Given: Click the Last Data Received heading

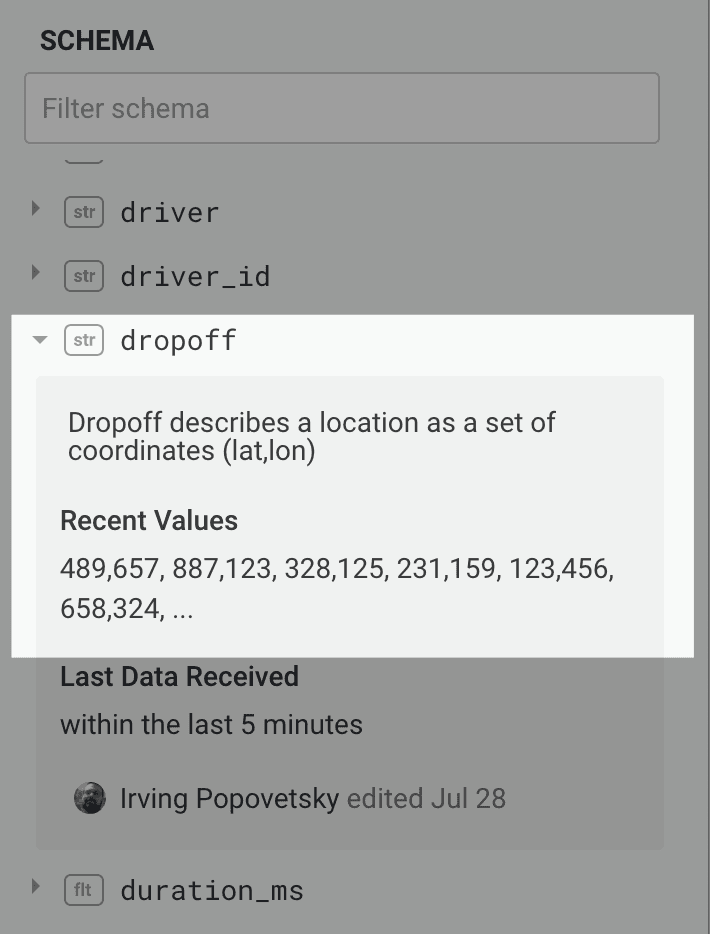Looking at the screenshot, I should coord(179,677).
